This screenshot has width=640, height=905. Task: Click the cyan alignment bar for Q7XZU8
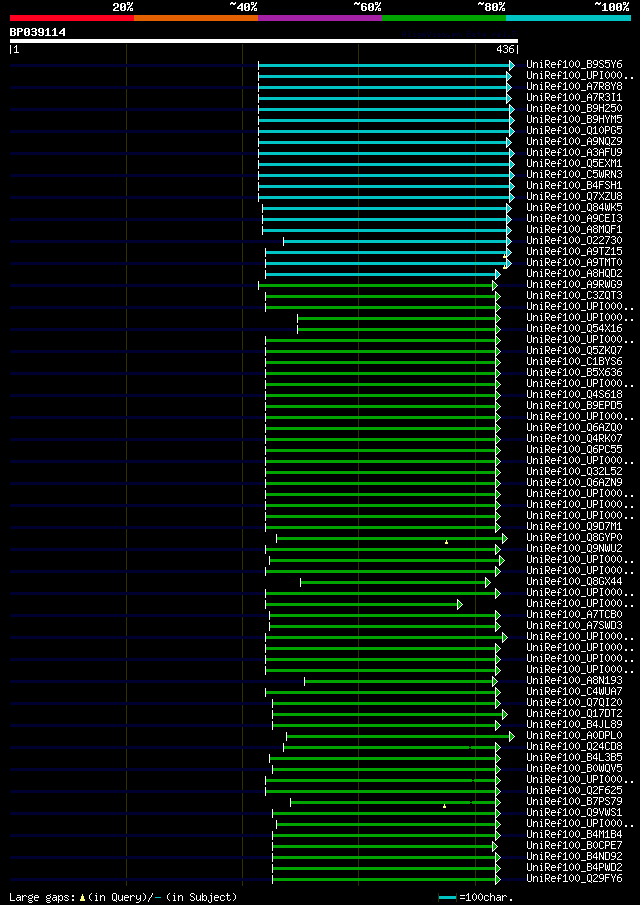[384, 197]
